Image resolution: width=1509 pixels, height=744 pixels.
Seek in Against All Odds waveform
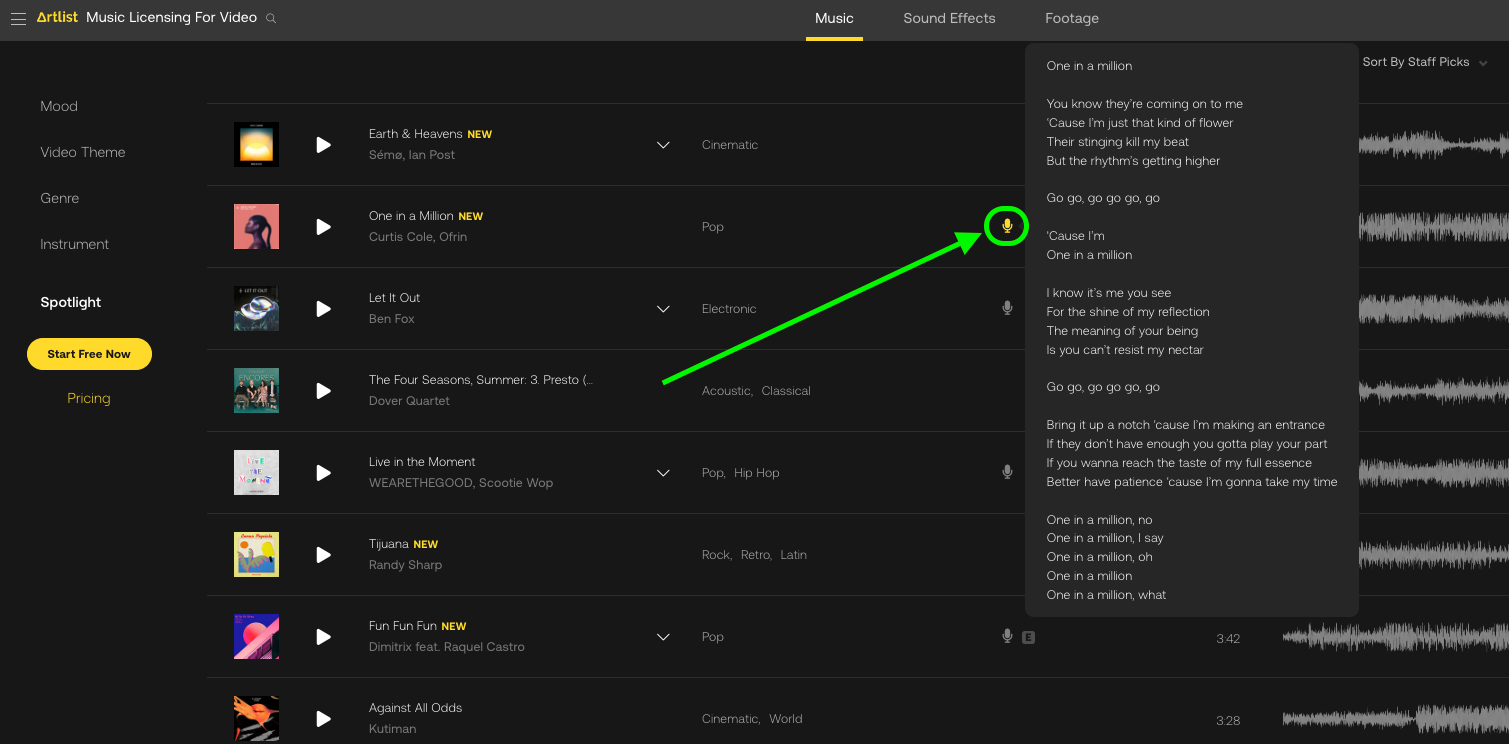point(1395,719)
